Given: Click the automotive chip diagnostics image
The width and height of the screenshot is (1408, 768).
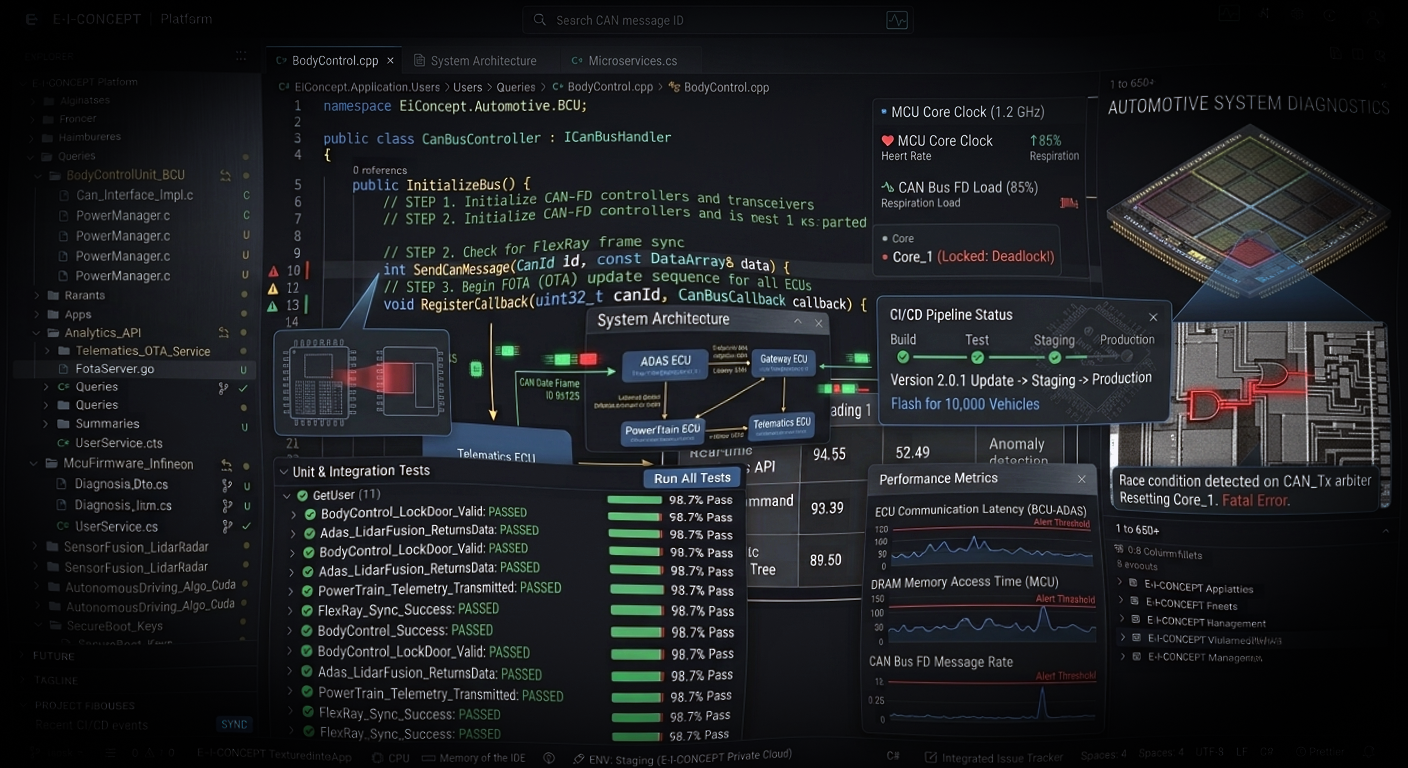Looking at the screenshot, I should tap(1248, 210).
